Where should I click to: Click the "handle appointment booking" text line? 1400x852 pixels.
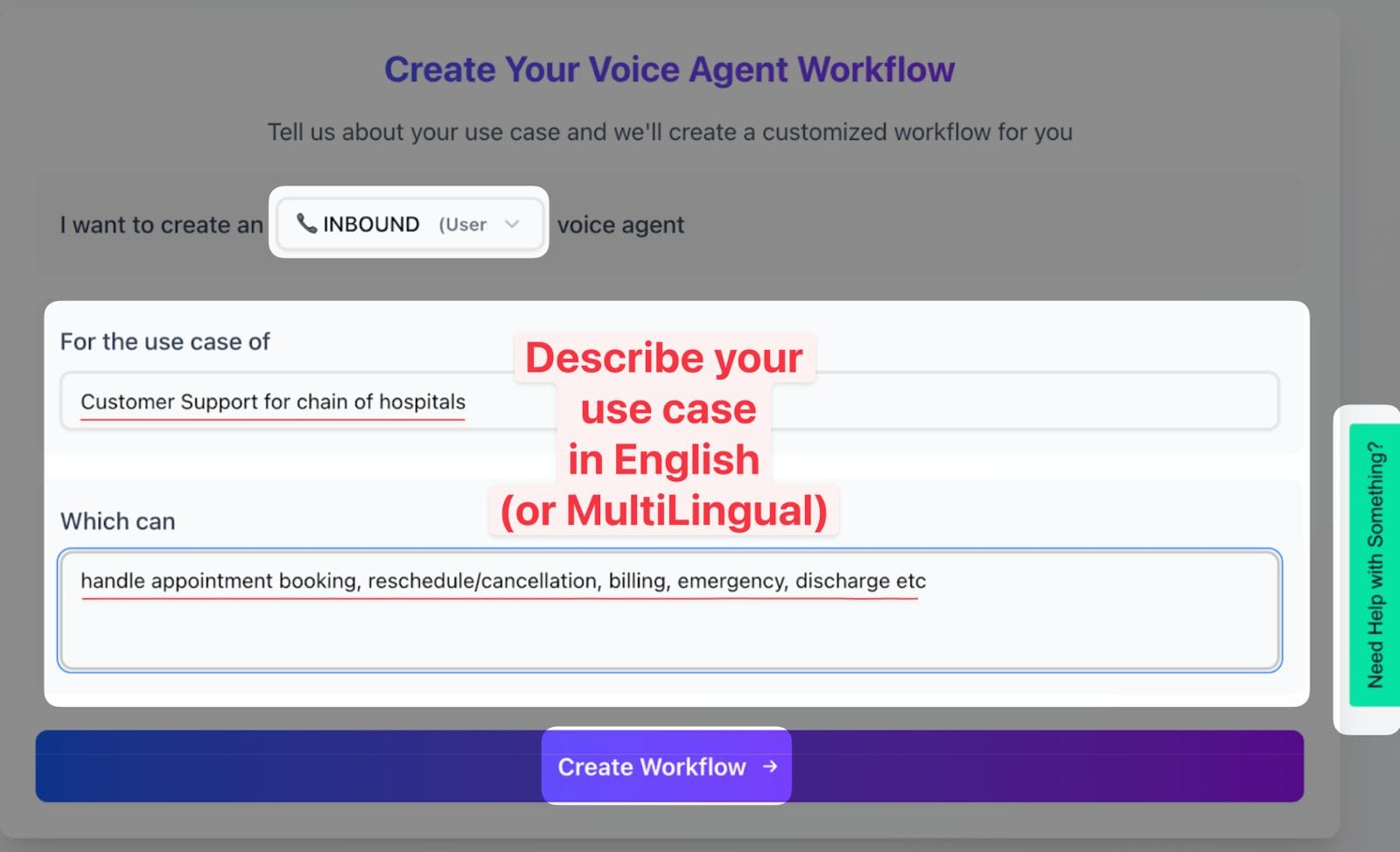(x=503, y=581)
